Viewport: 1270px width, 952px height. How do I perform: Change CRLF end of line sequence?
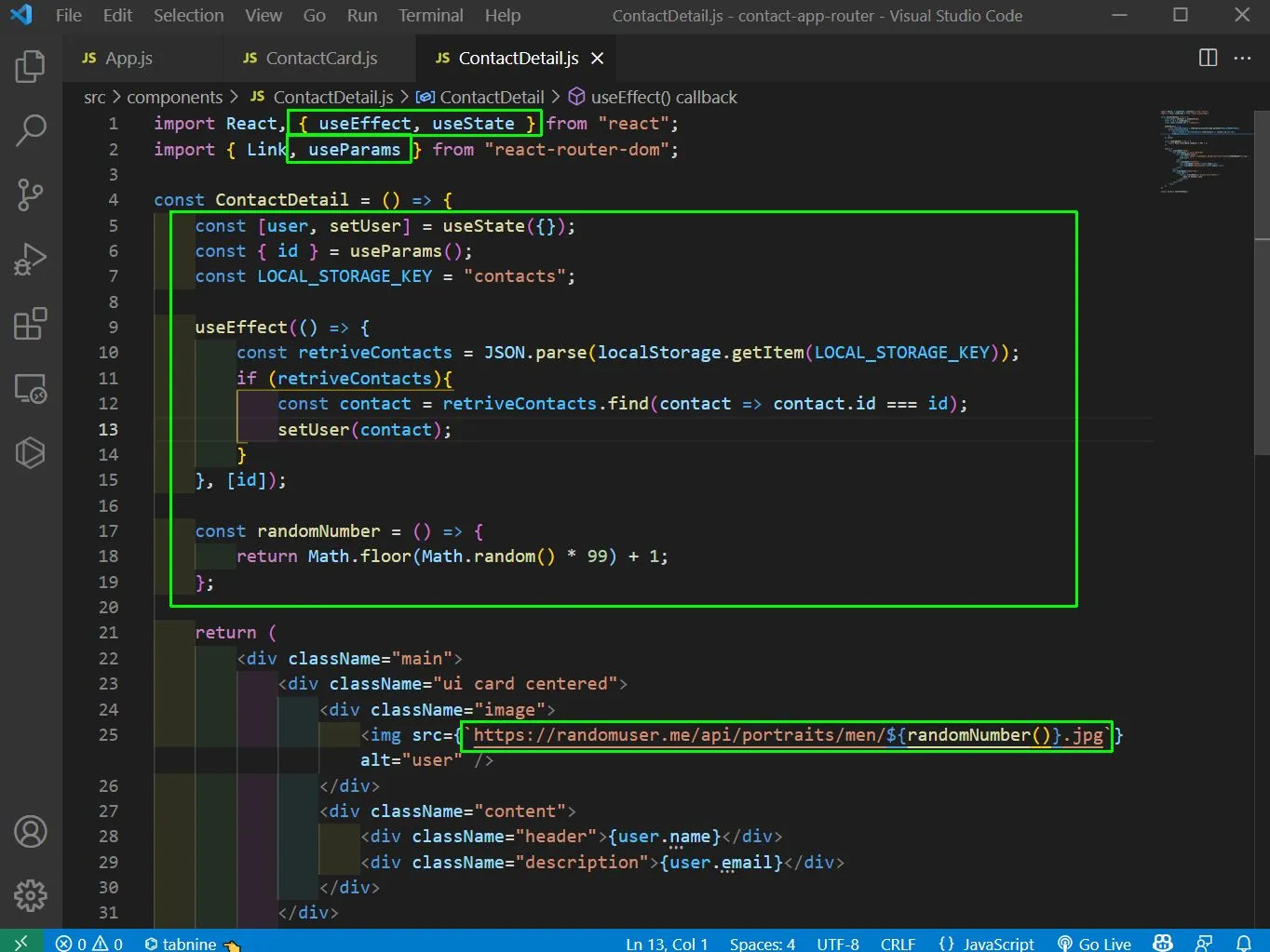pos(898,944)
